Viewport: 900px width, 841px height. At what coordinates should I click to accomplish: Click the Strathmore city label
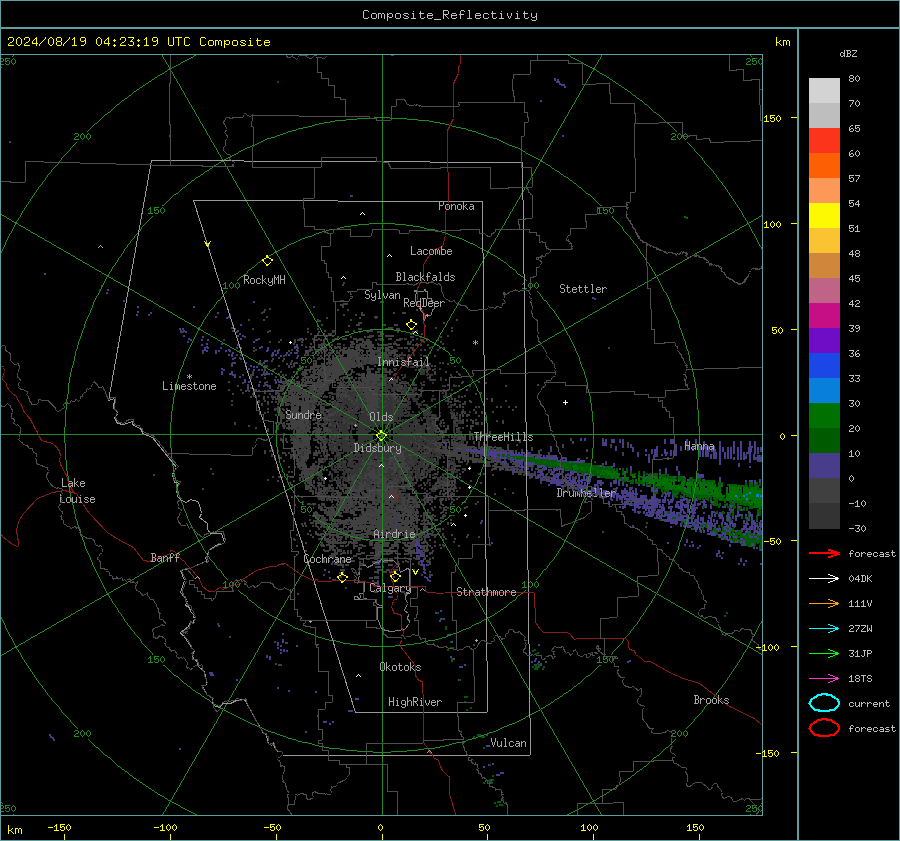[486, 592]
